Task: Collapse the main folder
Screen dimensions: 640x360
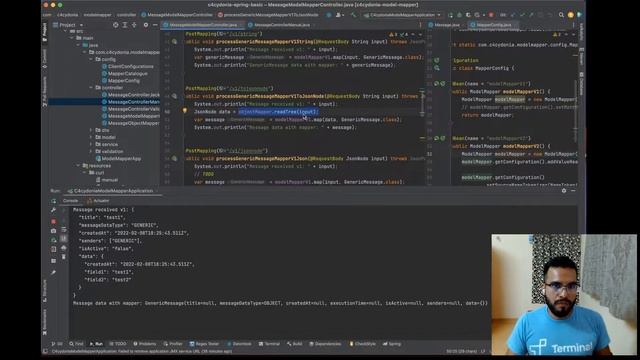Action: point(72,38)
